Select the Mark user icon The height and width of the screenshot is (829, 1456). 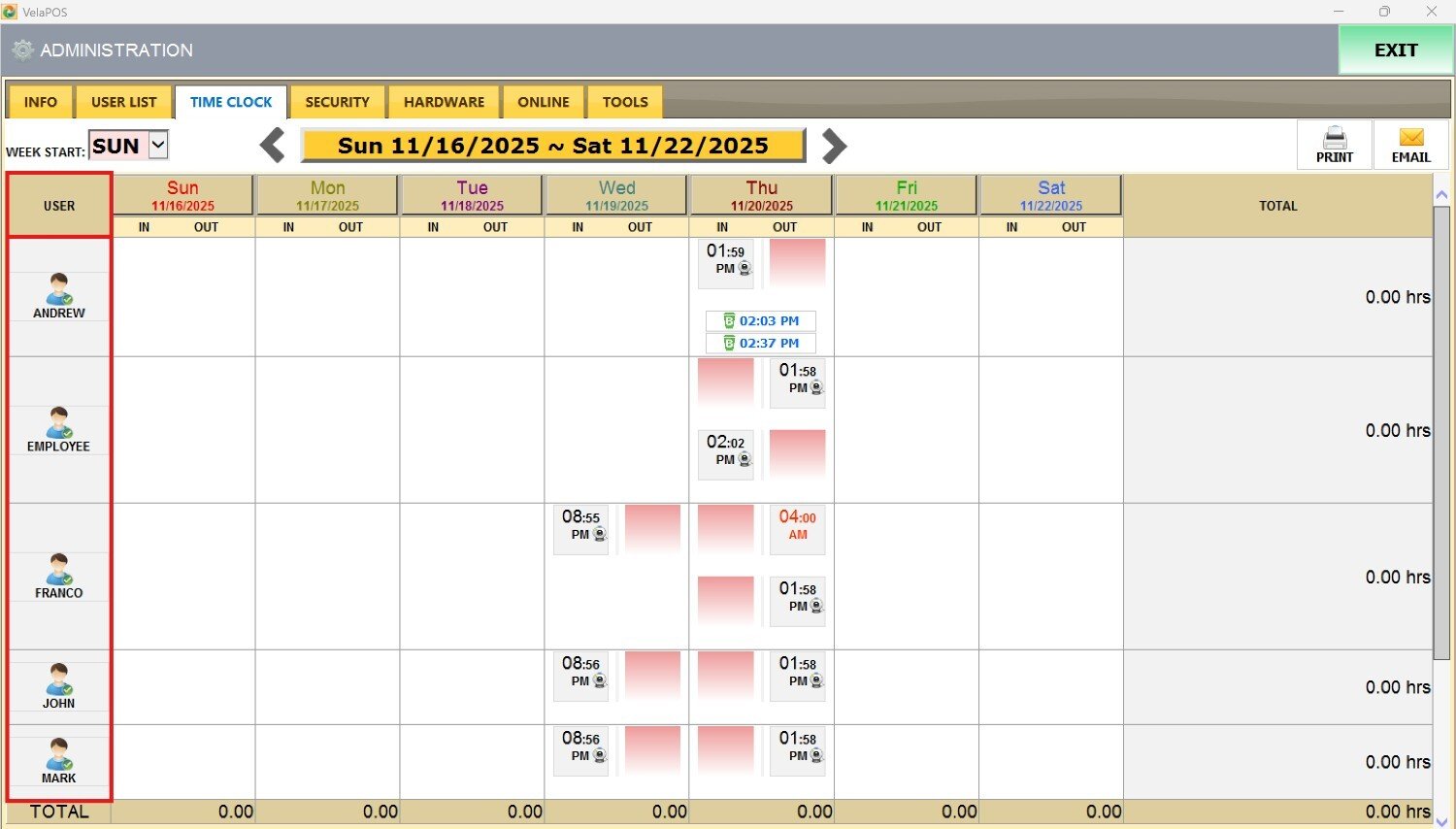coord(58,754)
